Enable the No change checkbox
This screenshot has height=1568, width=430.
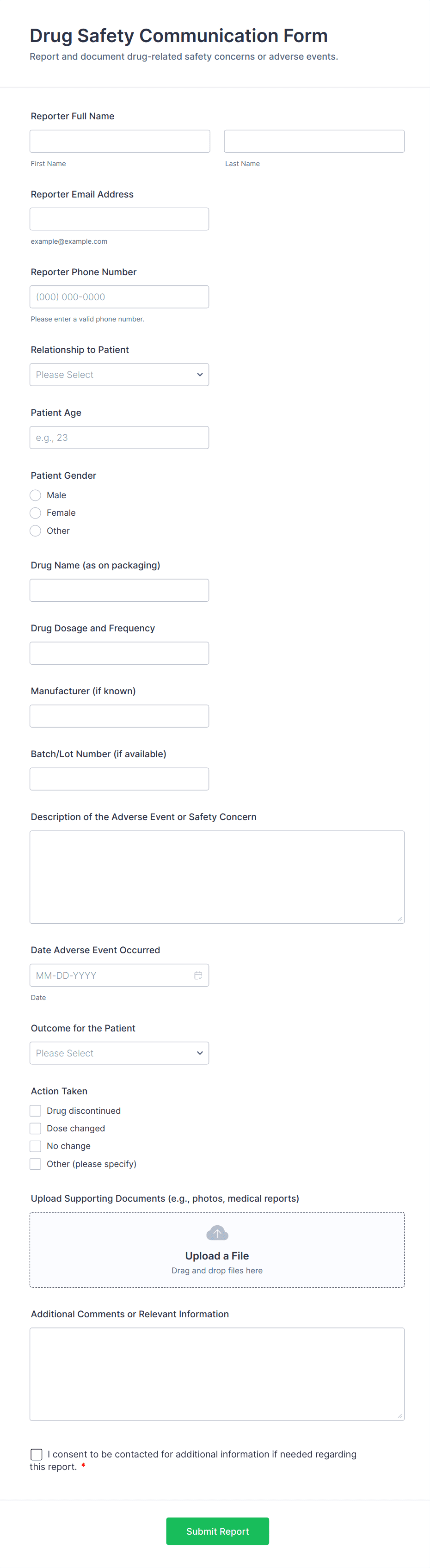click(x=36, y=1146)
